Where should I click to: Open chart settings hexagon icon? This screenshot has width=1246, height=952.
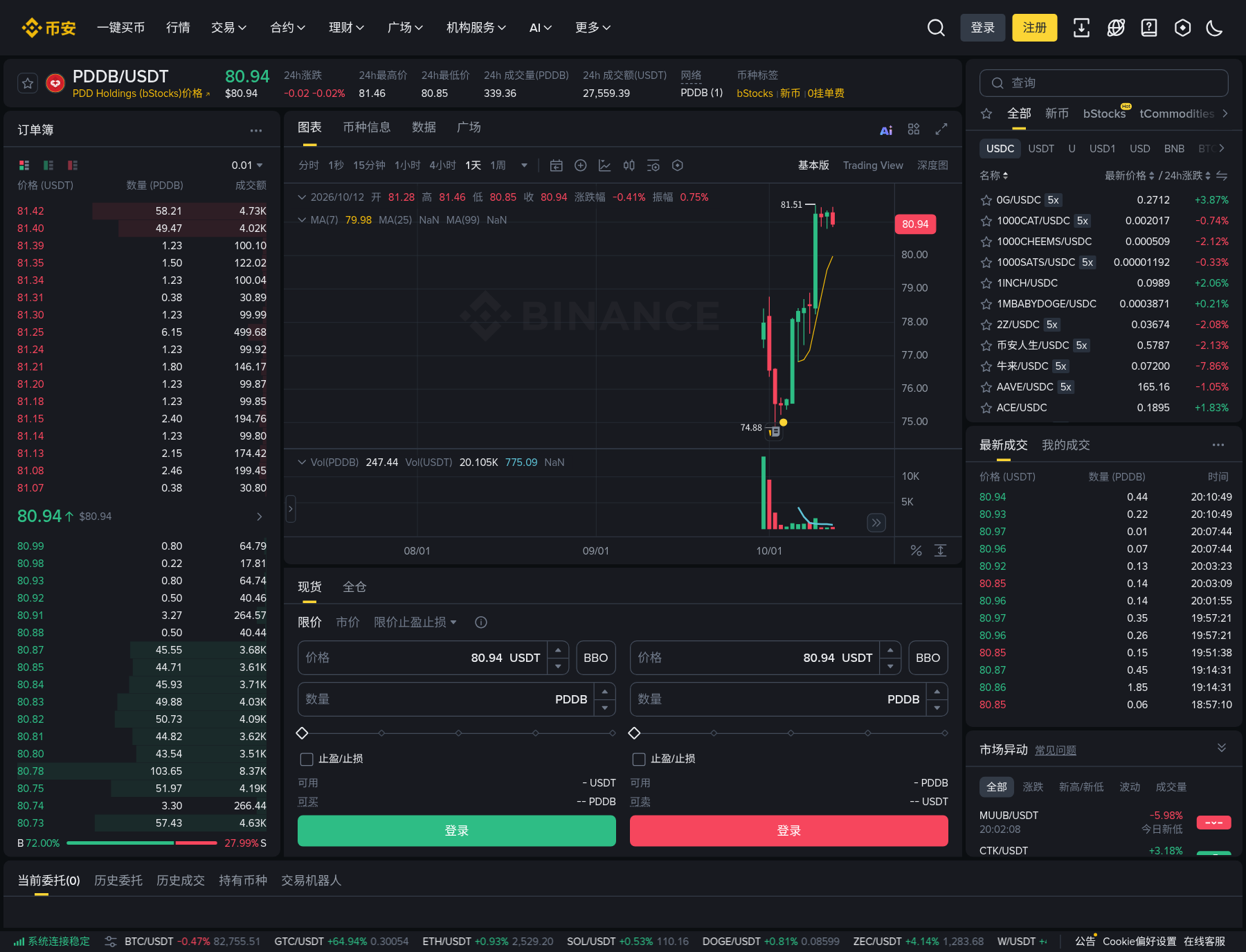coord(678,165)
